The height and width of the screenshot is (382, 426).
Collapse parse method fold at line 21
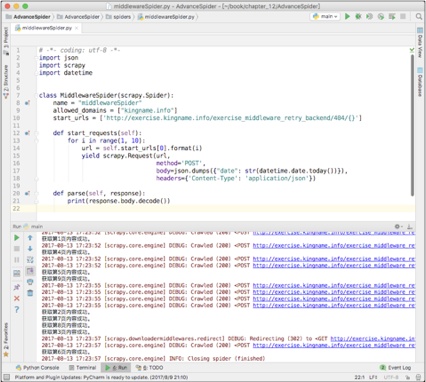[36, 201]
